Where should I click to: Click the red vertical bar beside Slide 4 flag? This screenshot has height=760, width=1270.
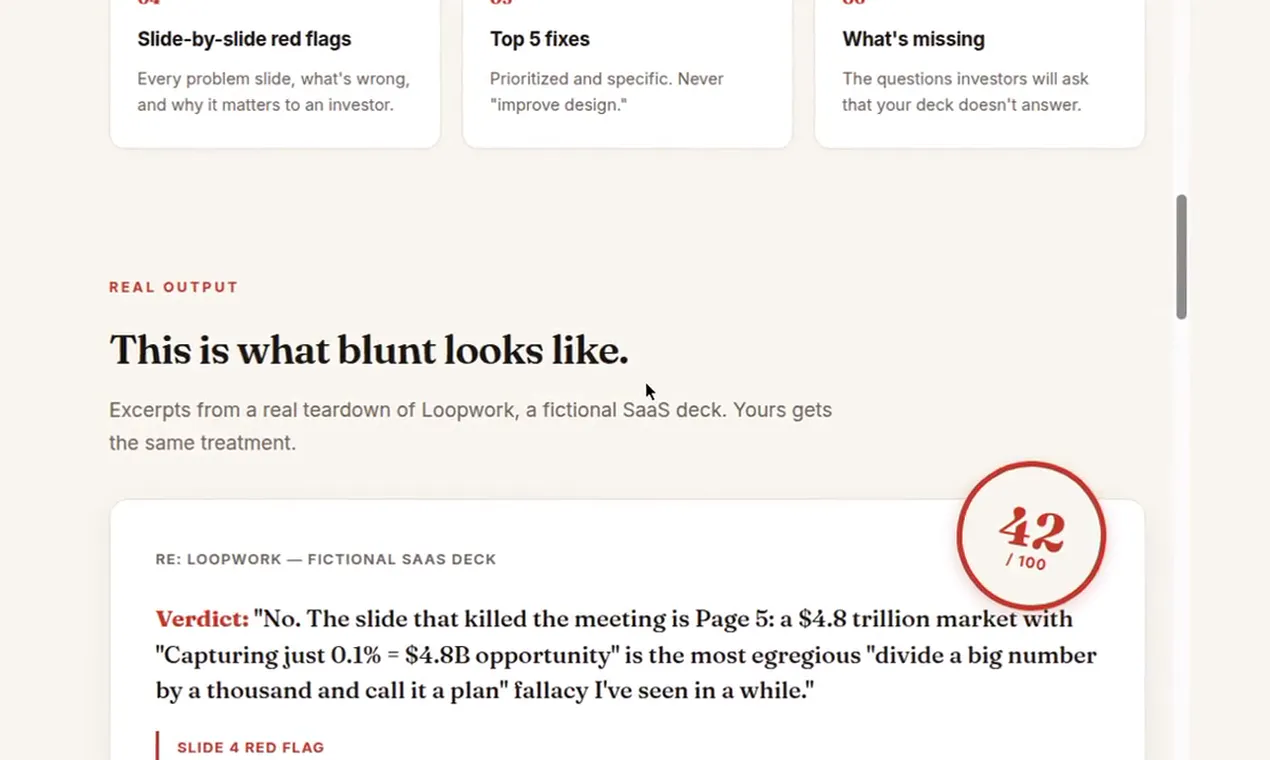[157, 746]
